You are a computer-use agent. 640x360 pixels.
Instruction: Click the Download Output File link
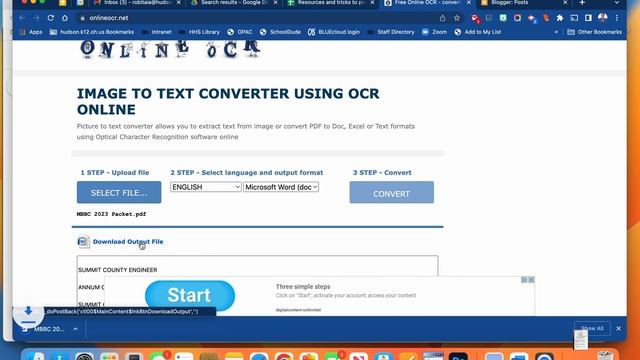pyautogui.click(x=128, y=242)
